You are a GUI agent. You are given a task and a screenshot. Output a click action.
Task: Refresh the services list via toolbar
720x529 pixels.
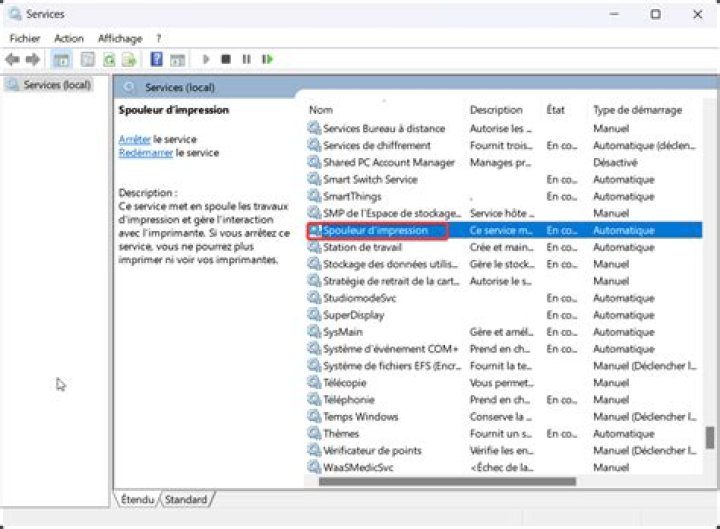[109, 59]
